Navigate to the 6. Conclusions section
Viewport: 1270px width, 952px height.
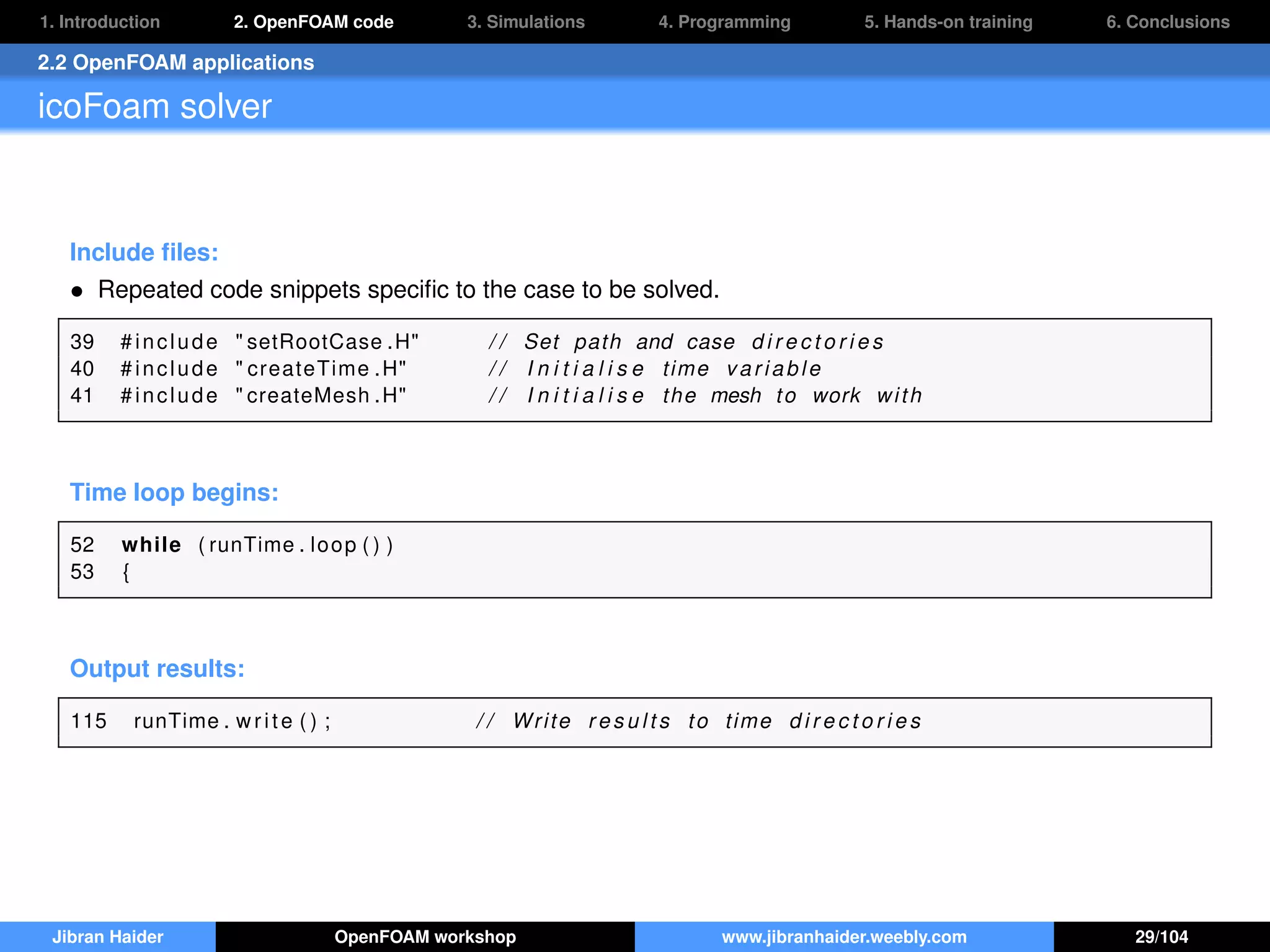click(1168, 22)
